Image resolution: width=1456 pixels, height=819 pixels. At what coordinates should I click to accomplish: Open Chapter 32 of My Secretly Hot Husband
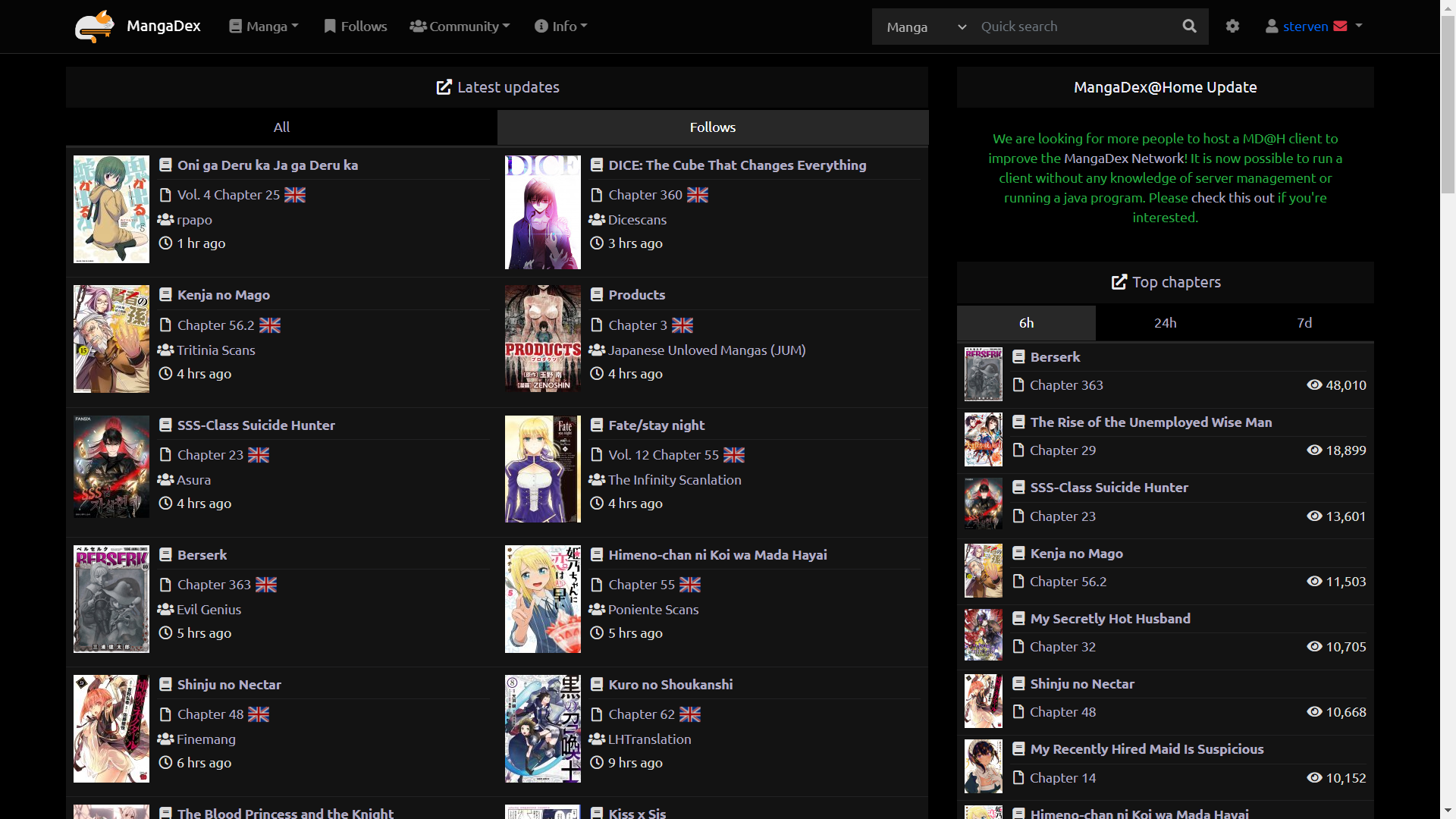pyautogui.click(x=1062, y=647)
